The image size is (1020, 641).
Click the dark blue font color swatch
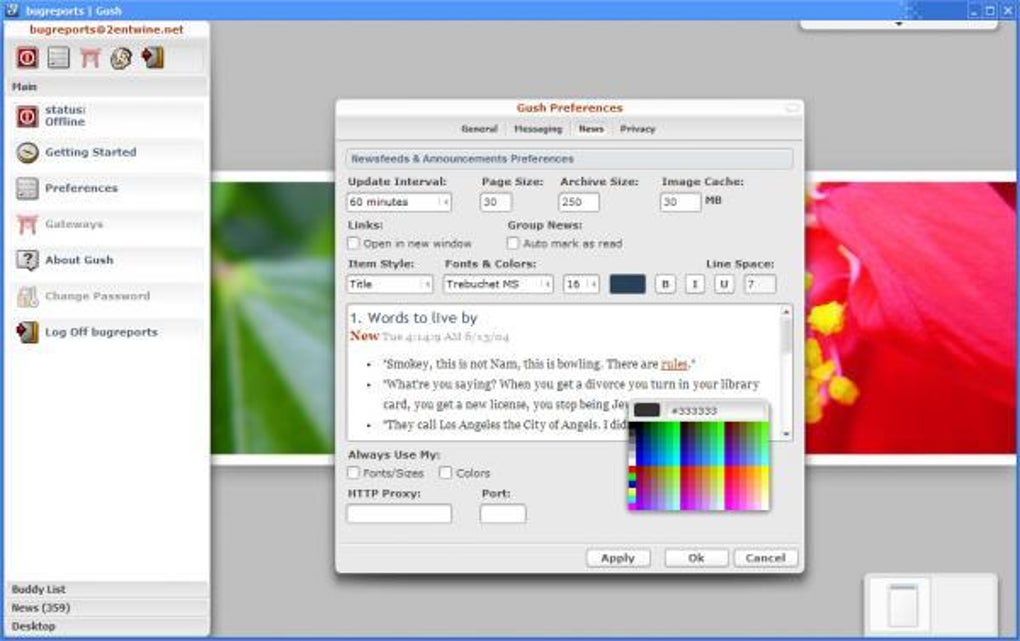pos(628,284)
